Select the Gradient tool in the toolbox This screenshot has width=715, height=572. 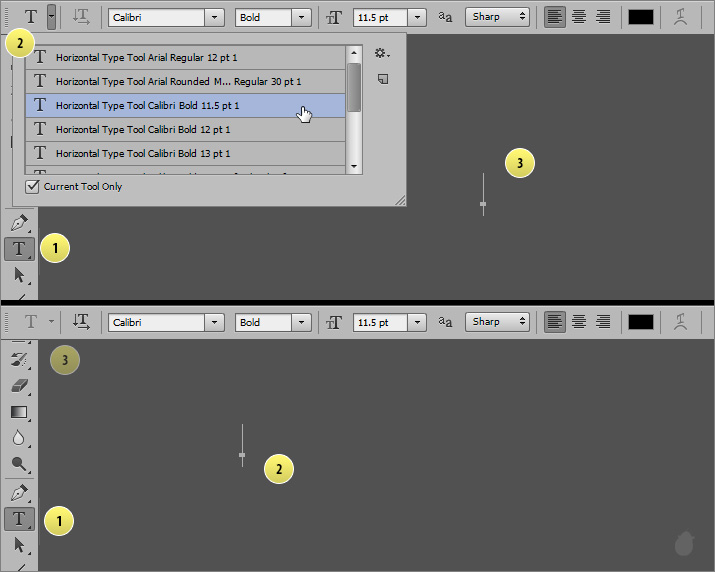pos(19,411)
